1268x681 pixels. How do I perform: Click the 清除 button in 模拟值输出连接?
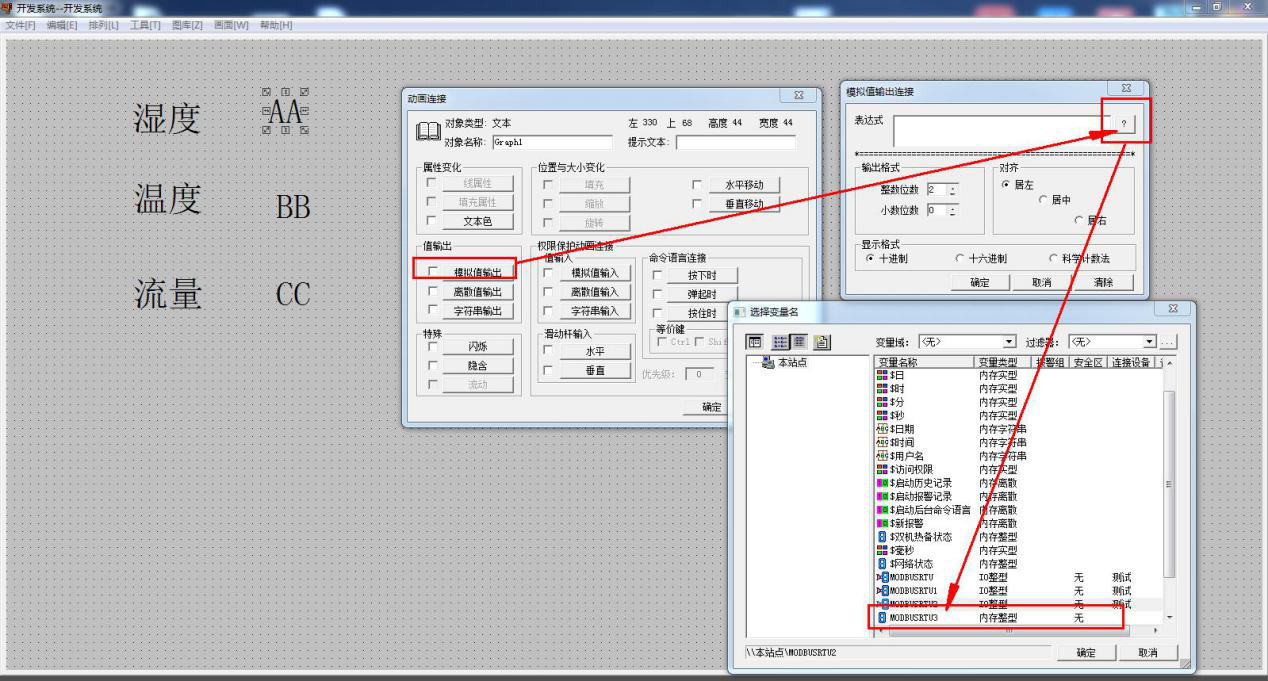point(1103,283)
